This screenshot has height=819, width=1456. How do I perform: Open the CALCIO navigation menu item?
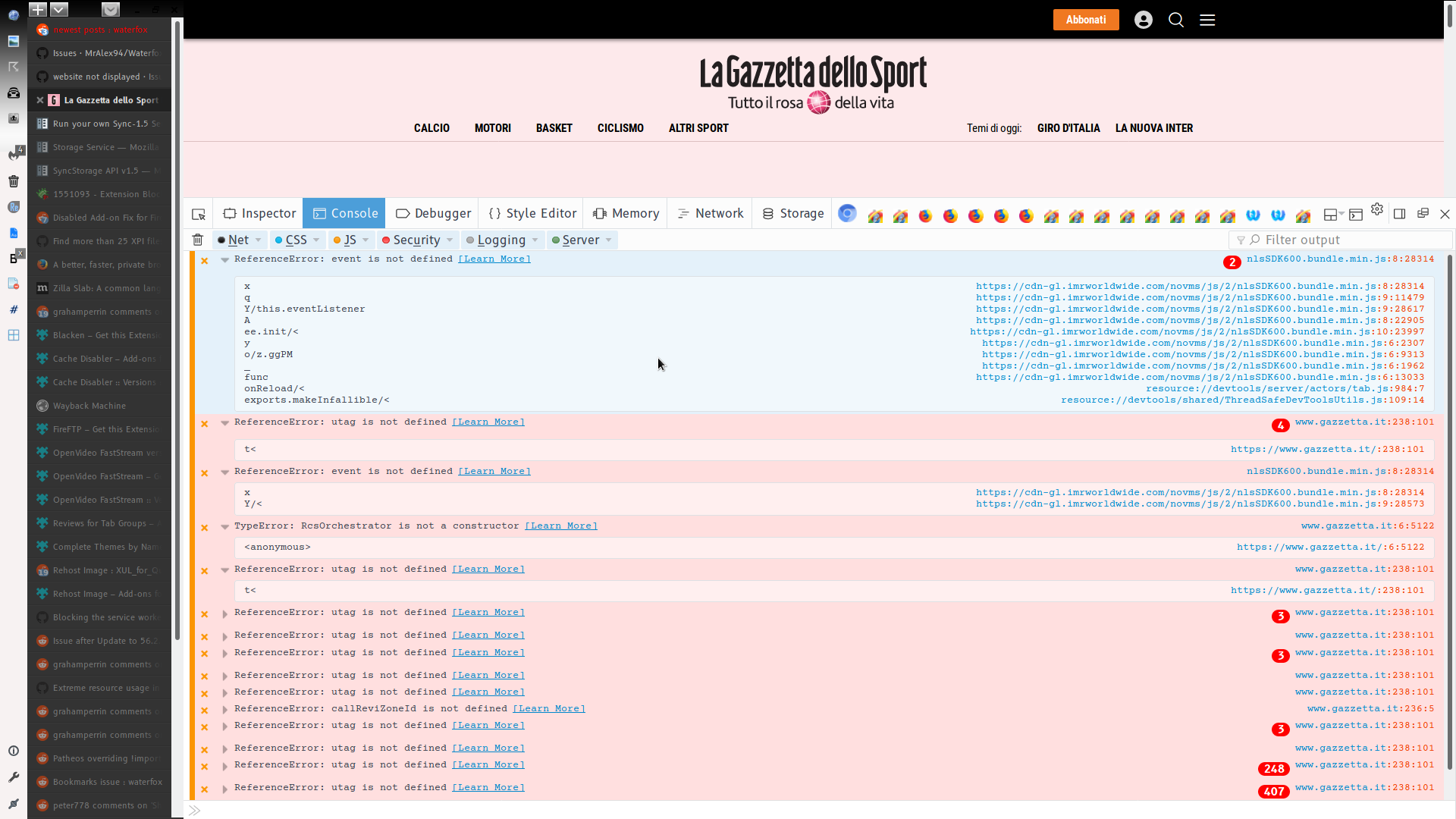point(431,128)
